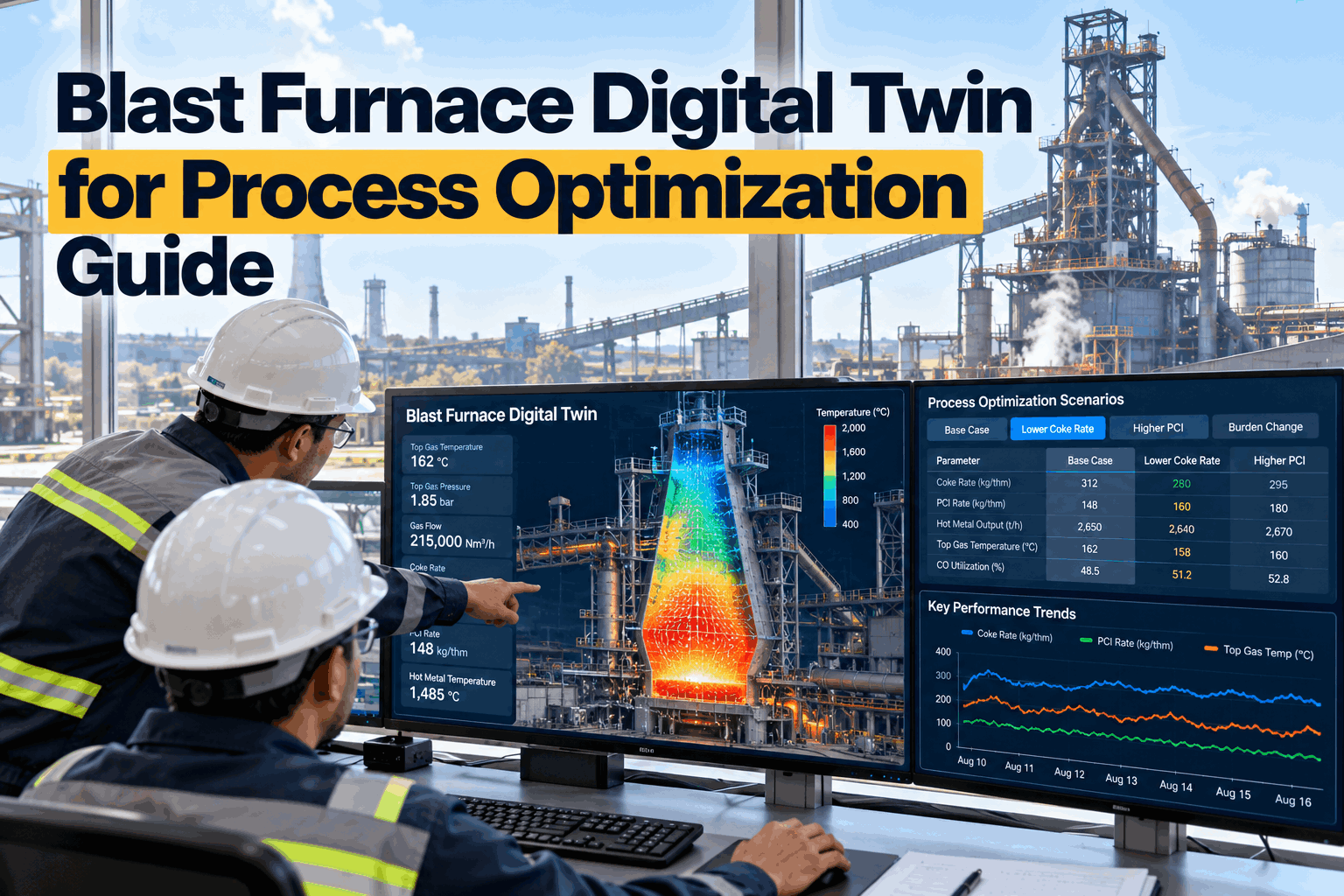Click the 'Top Gas Temp (°C)' legend label

[1269, 652]
